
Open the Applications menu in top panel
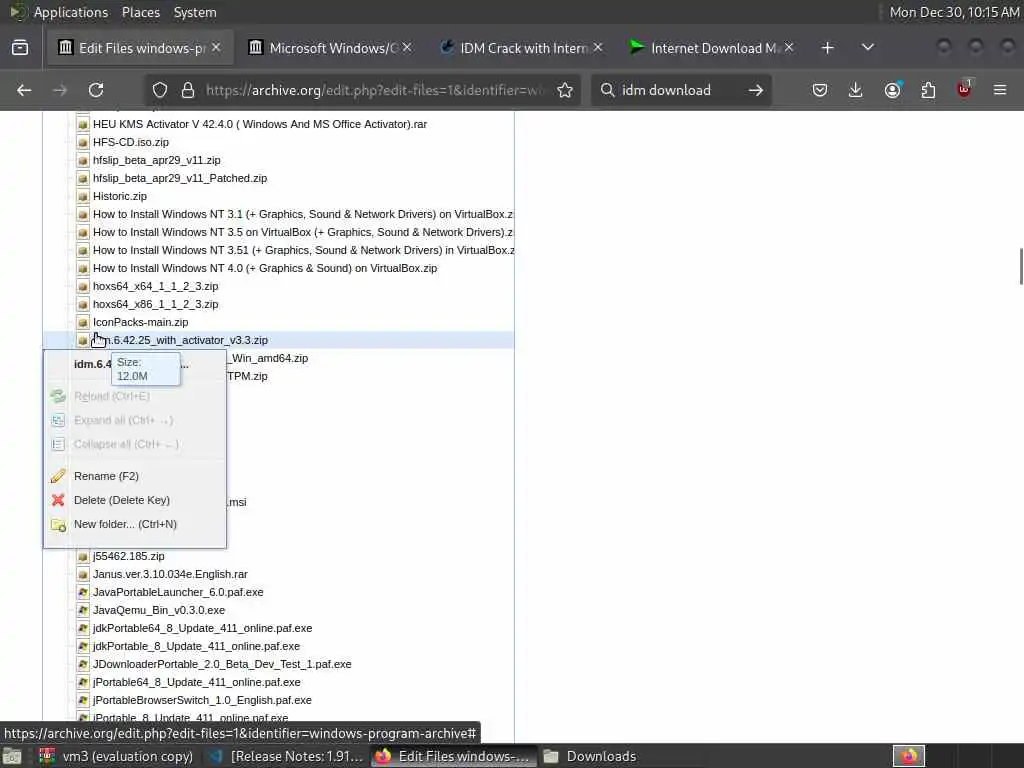(x=71, y=12)
